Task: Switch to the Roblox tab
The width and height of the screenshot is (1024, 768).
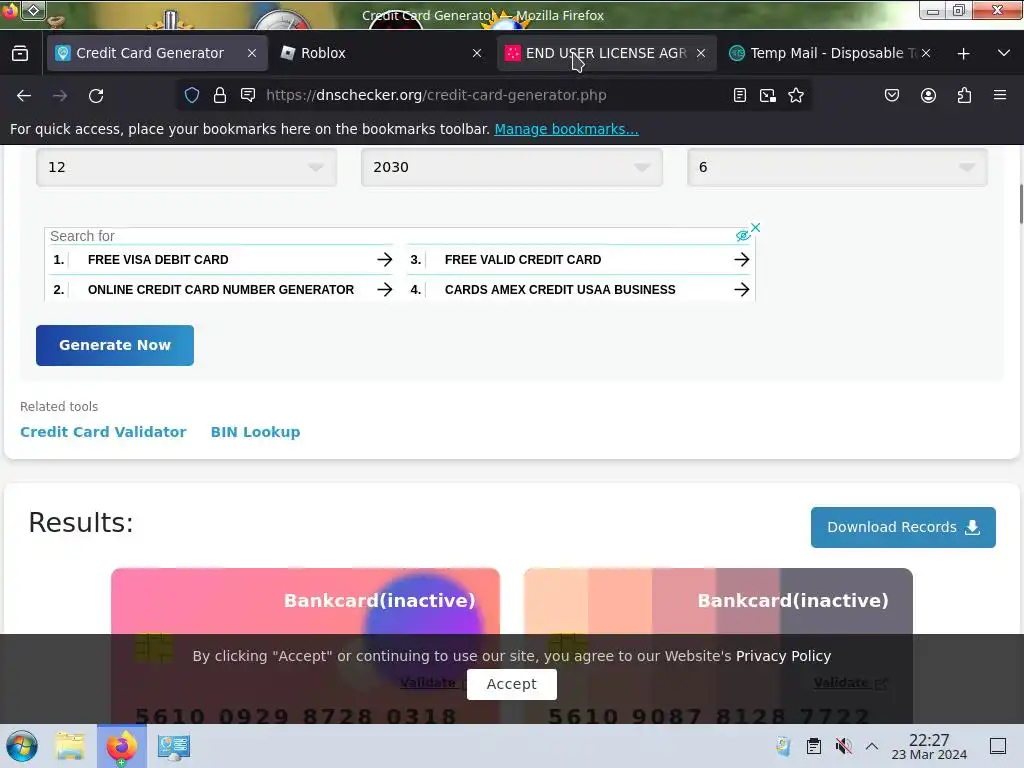Action: (x=382, y=54)
